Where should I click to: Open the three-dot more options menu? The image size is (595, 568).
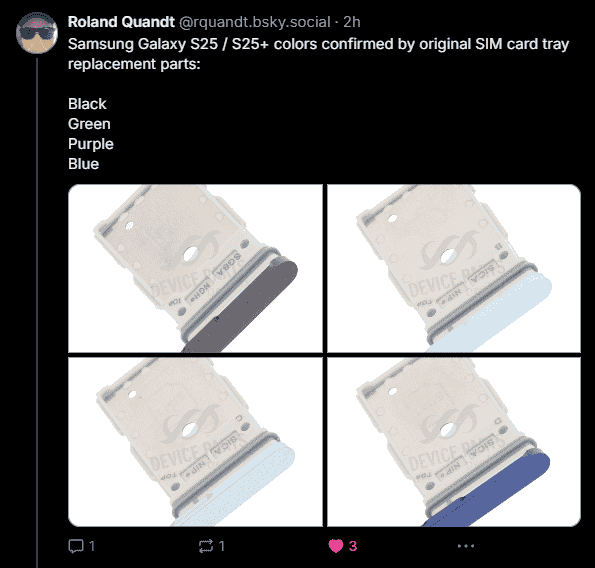coord(466,546)
